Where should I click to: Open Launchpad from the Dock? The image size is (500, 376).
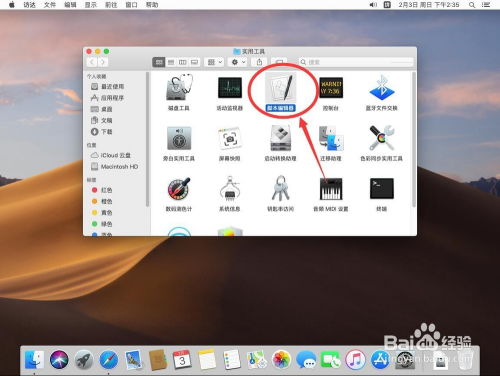[x=84, y=360]
